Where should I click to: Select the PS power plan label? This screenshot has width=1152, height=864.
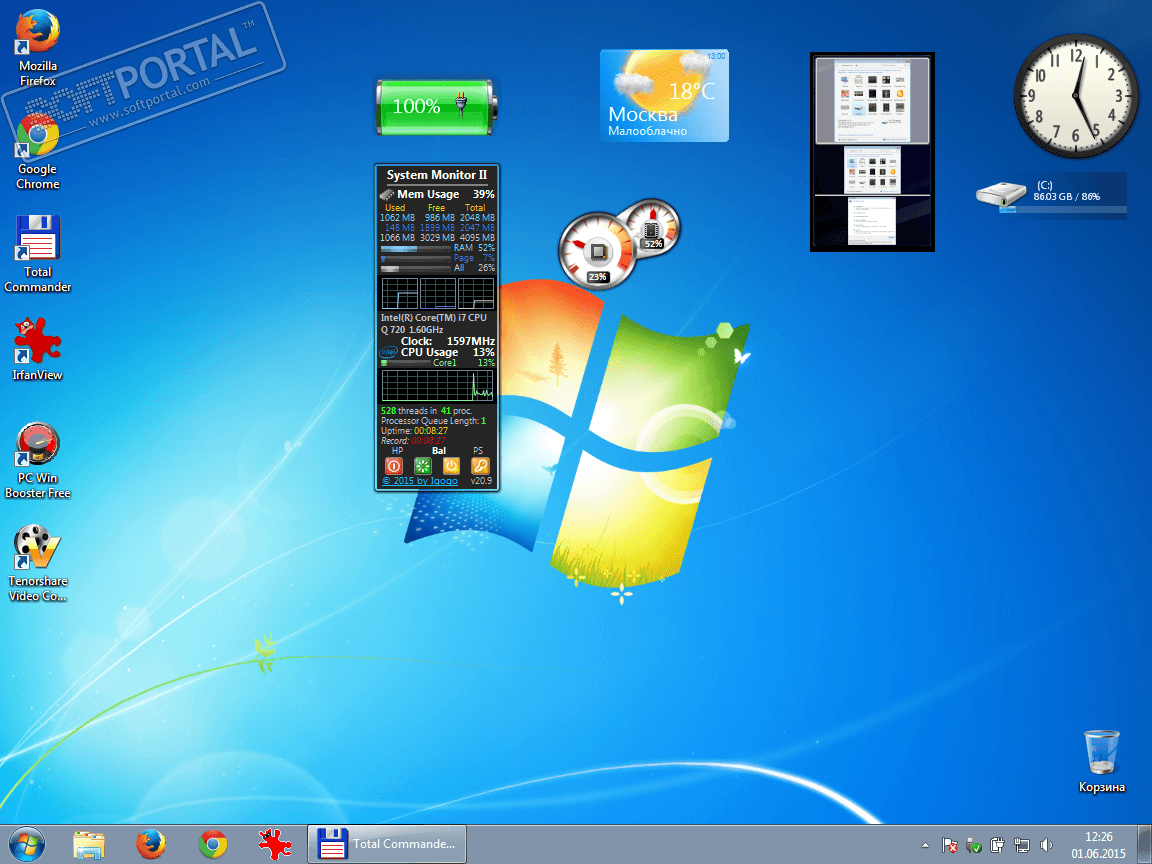tap(478, 451)
